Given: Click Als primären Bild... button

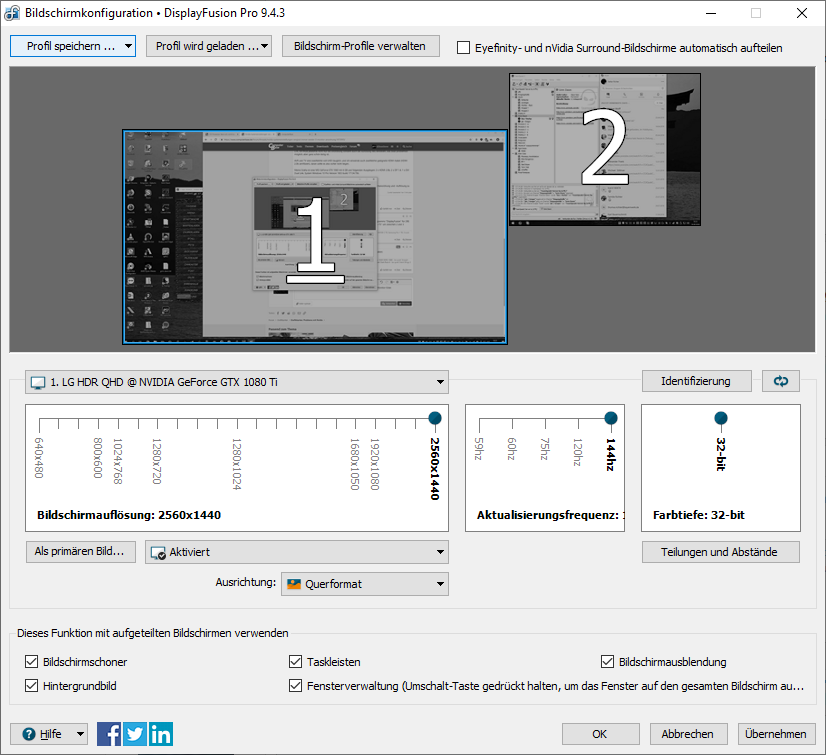Looking at the screenshot, I should tap(81, 552).
